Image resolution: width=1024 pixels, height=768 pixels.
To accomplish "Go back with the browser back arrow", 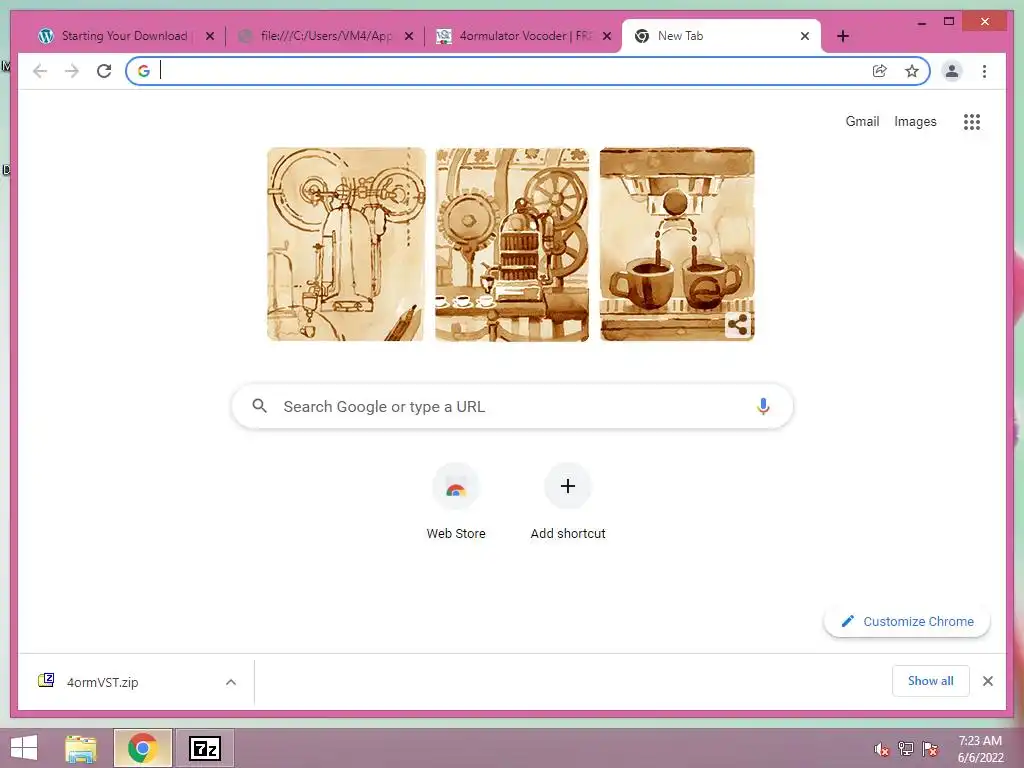I will 40,71.
